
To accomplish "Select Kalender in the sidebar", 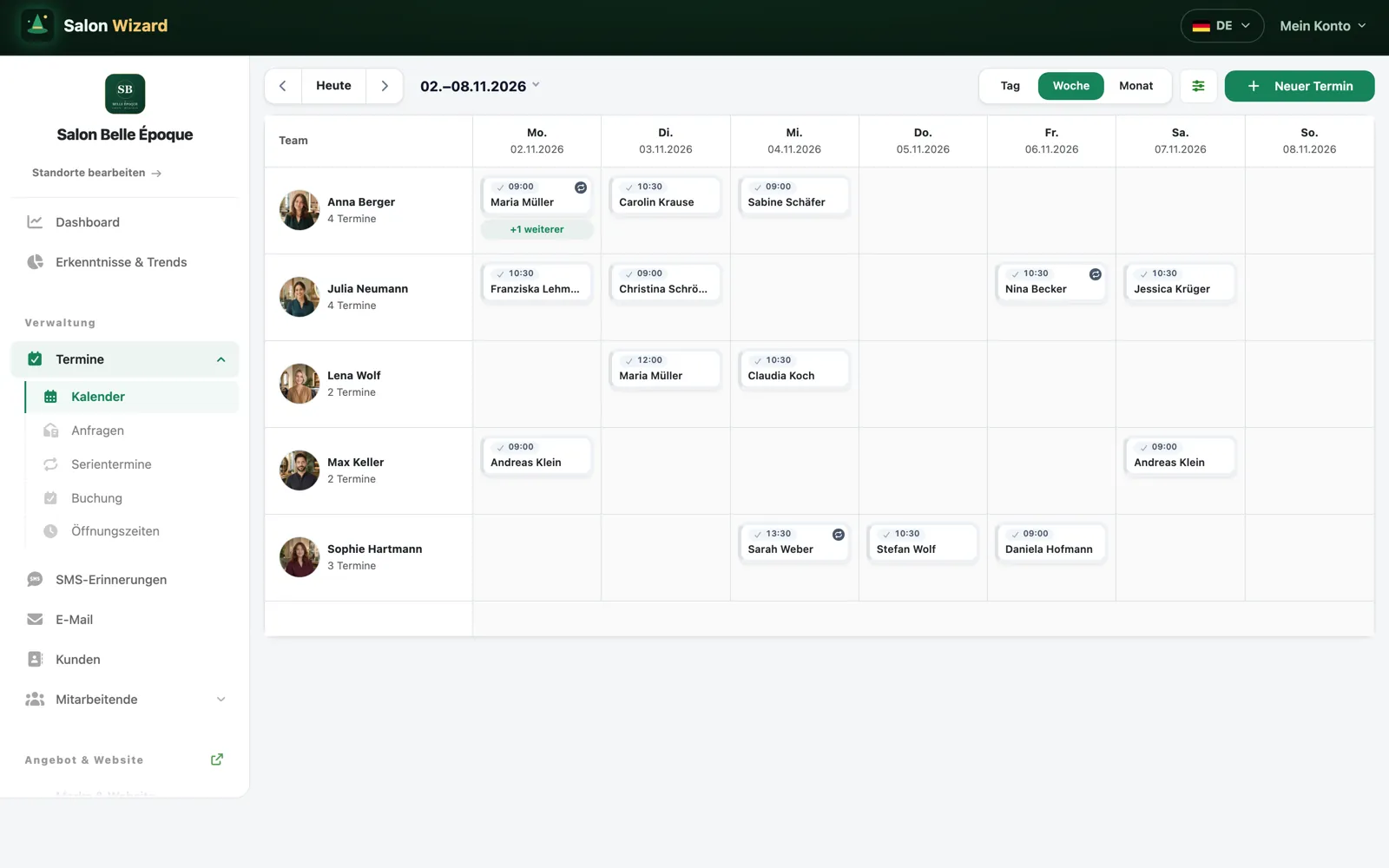I will coord(132,397).
